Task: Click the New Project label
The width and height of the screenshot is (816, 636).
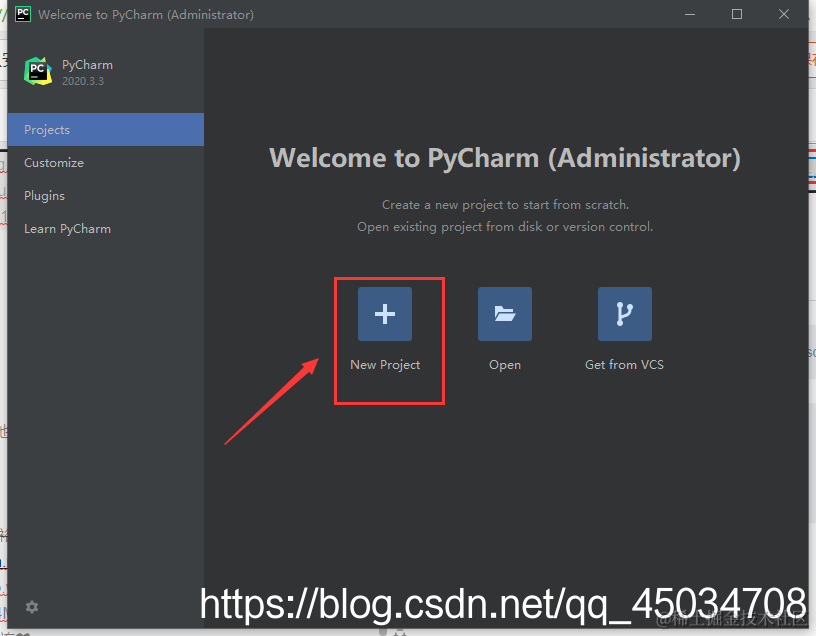Action: (x=385, y=365)
